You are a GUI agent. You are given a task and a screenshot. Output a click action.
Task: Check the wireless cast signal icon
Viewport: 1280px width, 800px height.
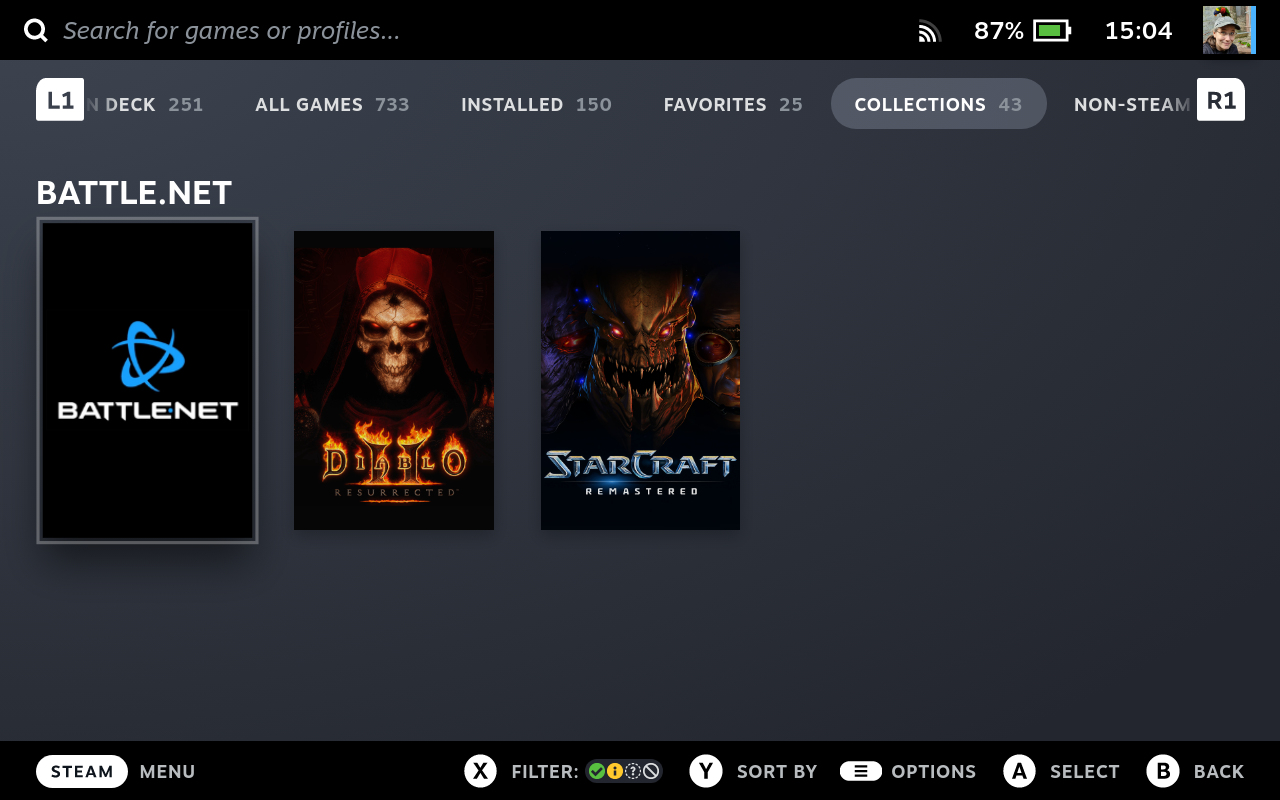pos(930,31)
